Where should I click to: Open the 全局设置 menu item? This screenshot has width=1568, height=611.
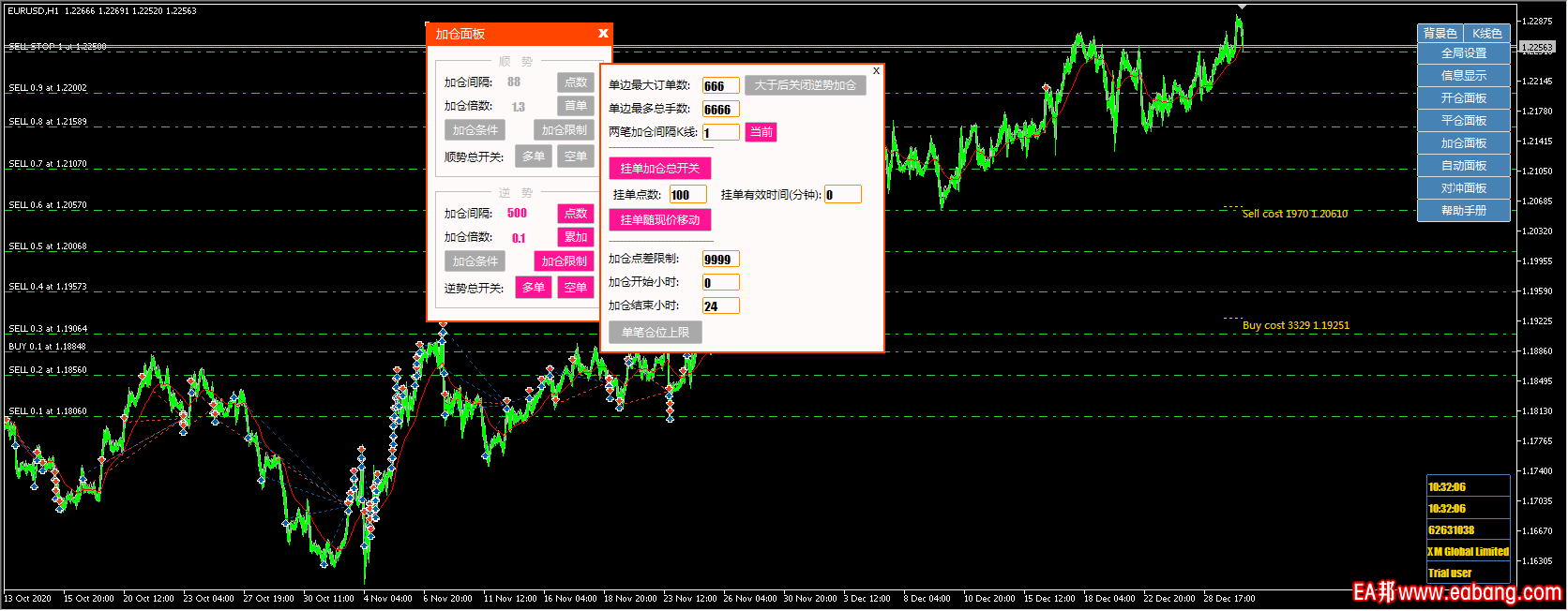click(1463, 53)
